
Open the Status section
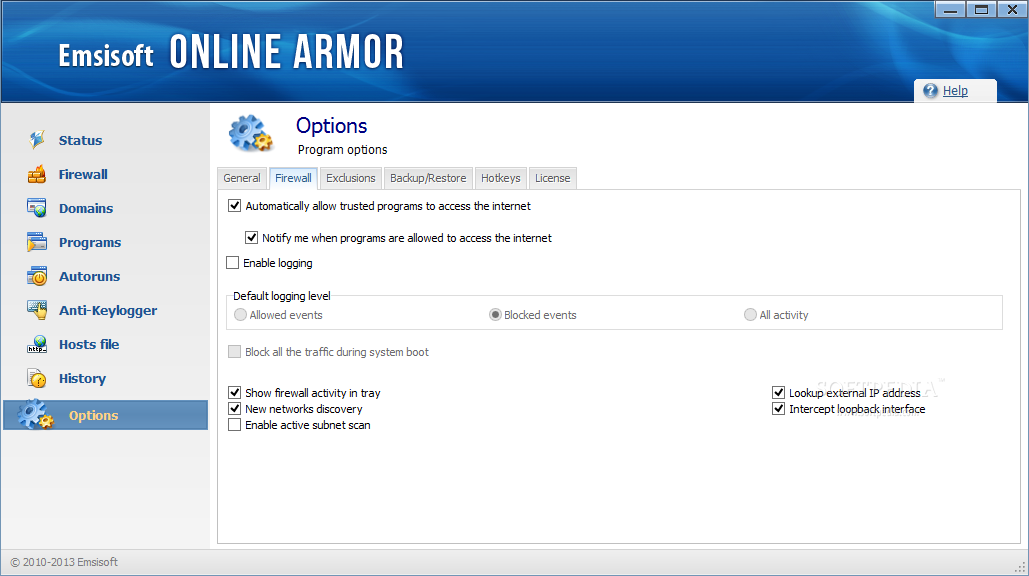pyautogui.click(x=80, y=140)
